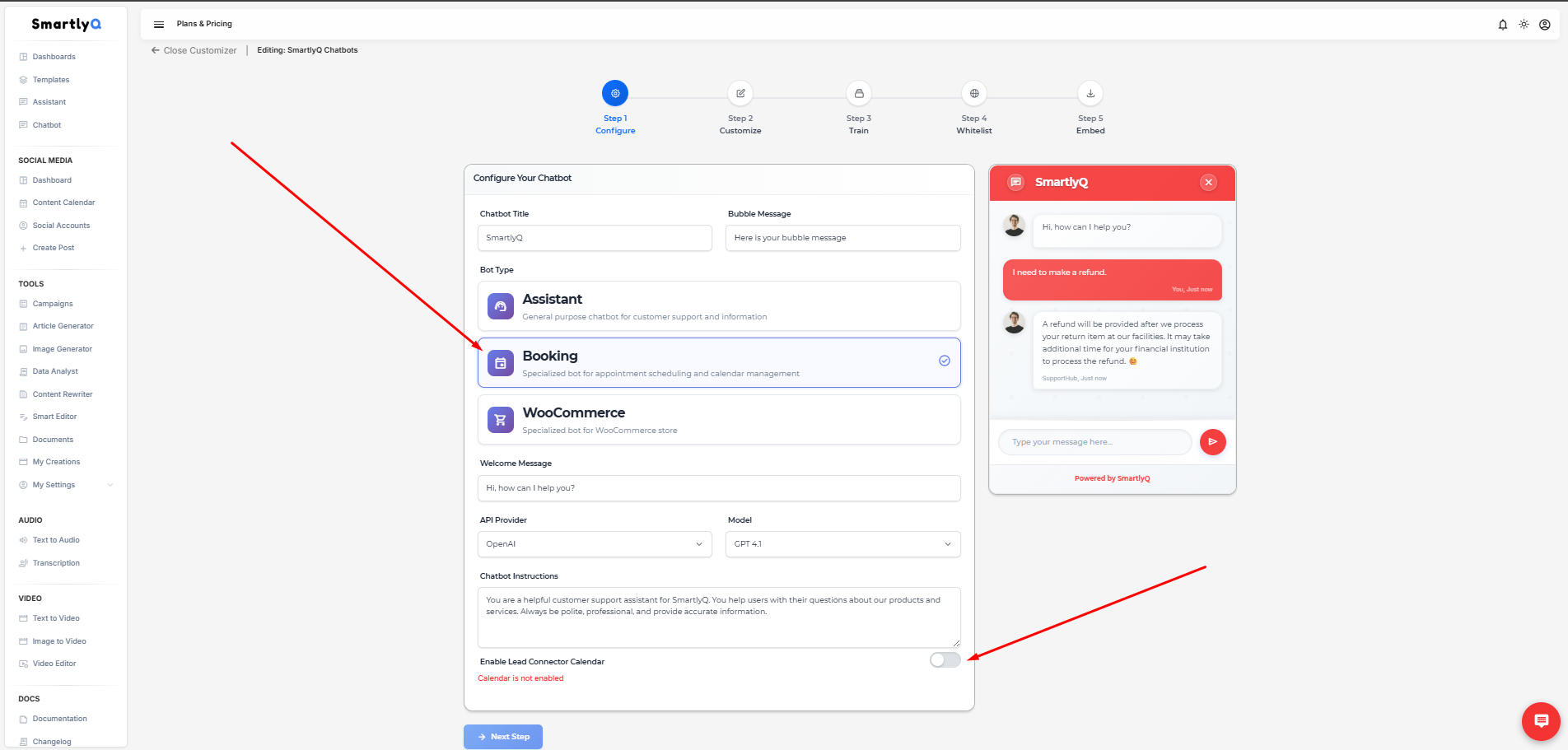Screen dimensions: 1568x750
Task: Click the Text to Audio sidebar icon
Action: pos(23,540)
